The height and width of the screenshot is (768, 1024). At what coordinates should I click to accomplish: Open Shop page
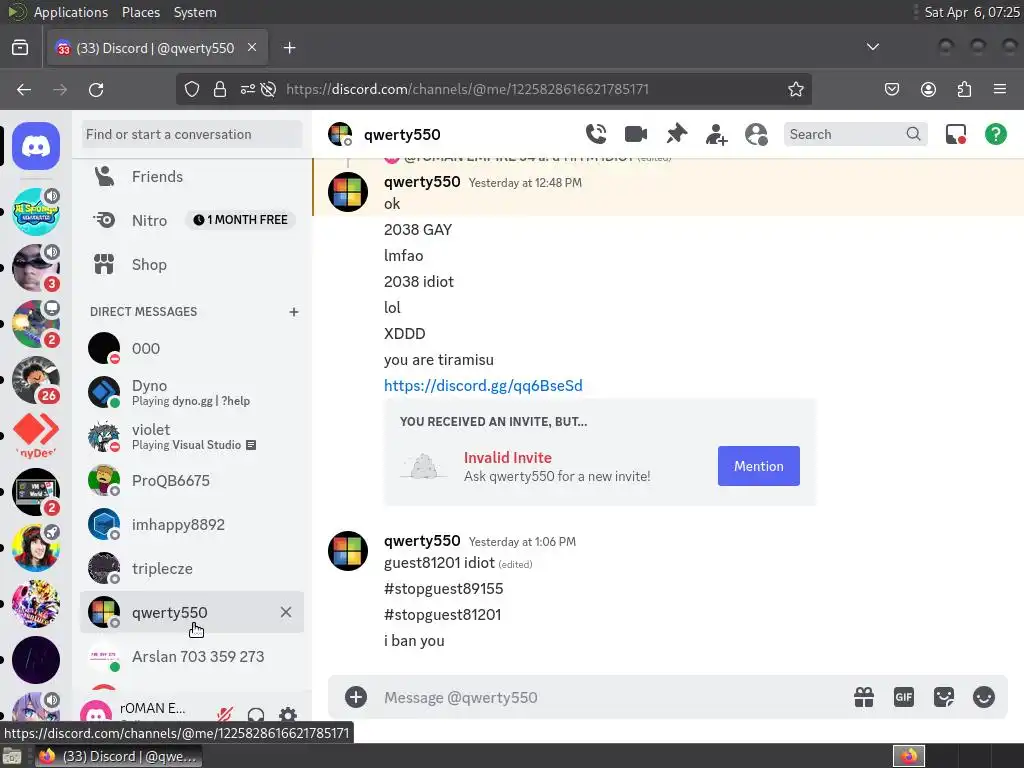pyautogui.click(x=192, y=264)
